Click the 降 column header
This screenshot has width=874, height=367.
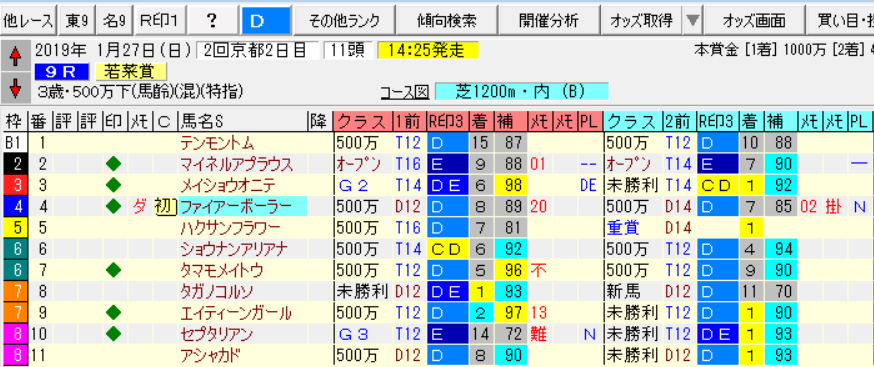click(x=320, y=122)
